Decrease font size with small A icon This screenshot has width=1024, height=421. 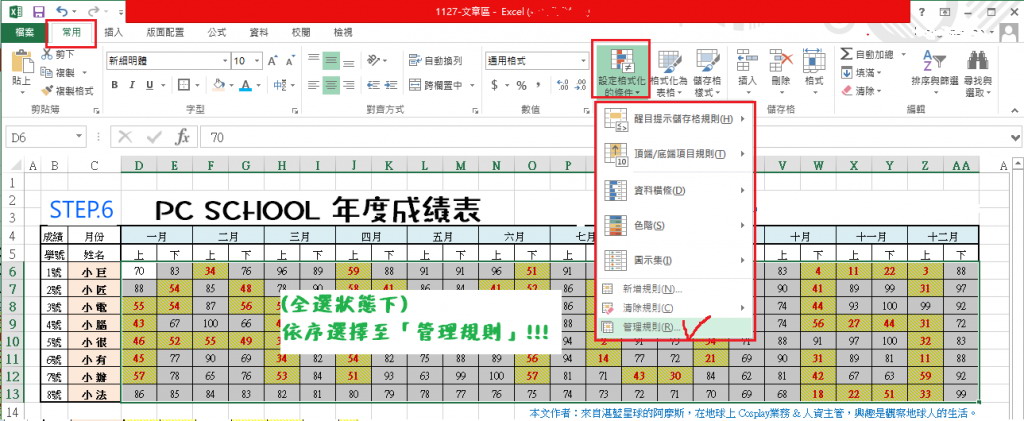click(289, 61)
